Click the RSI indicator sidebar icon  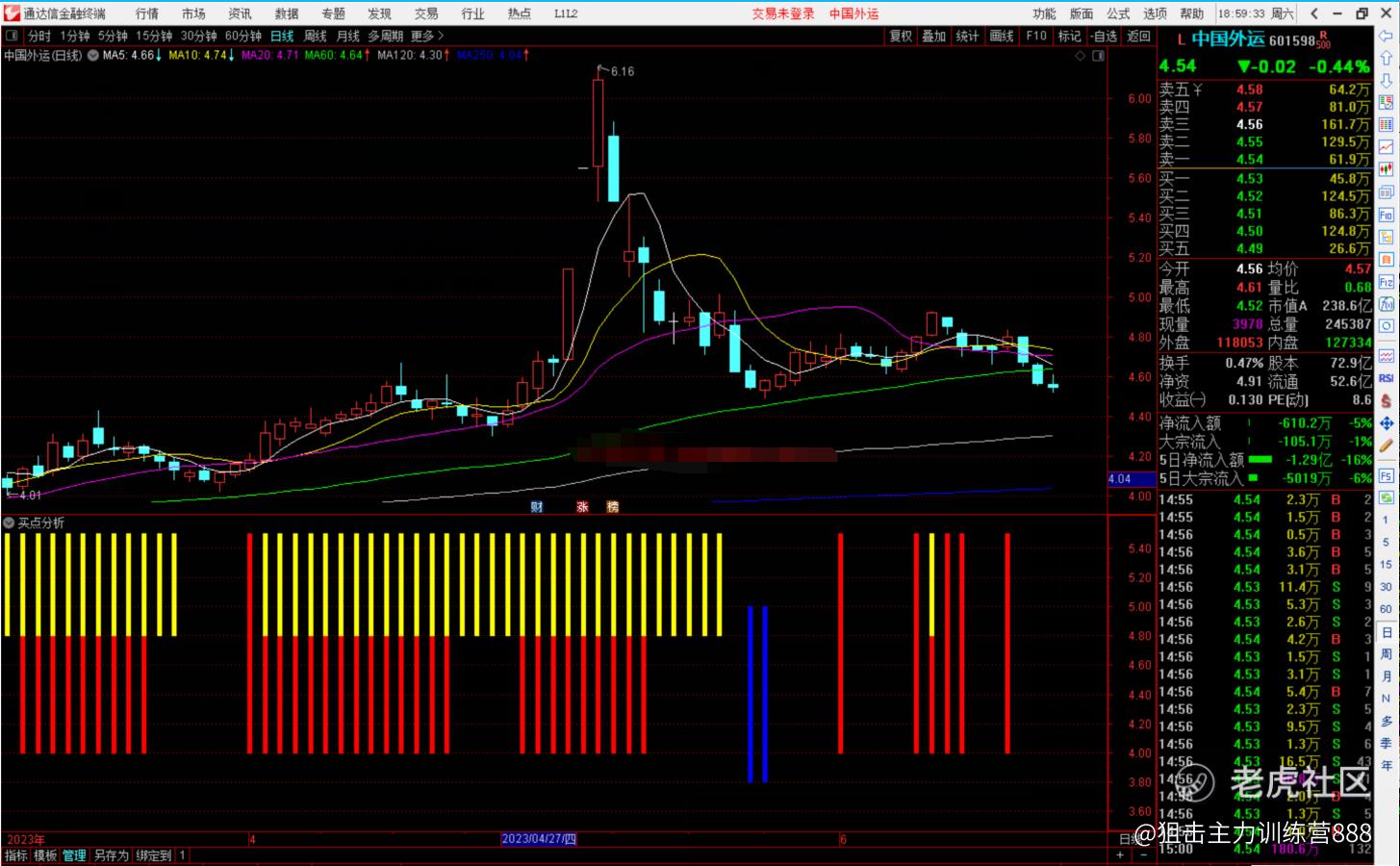tap(1387, 379)
